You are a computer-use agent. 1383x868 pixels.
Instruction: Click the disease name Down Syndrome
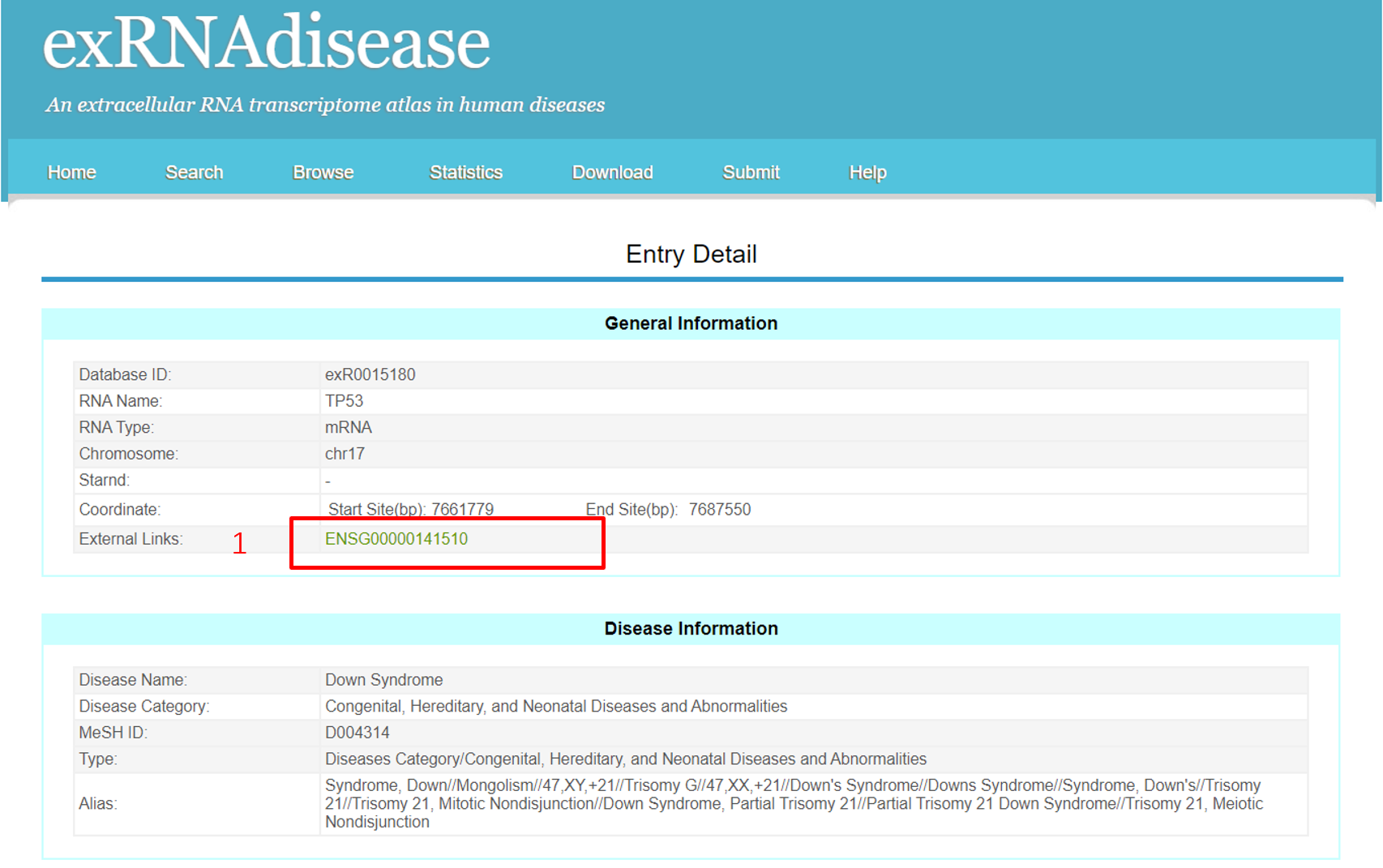(383, 680)
